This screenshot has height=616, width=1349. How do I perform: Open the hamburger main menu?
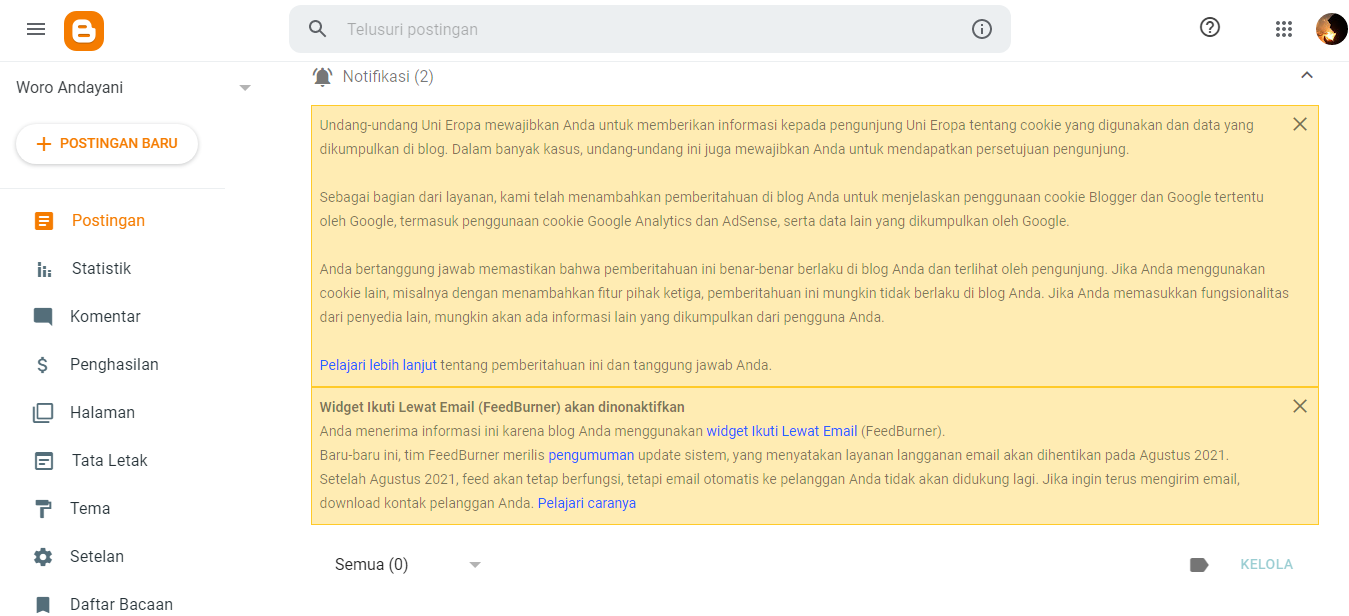pos(36,29)
